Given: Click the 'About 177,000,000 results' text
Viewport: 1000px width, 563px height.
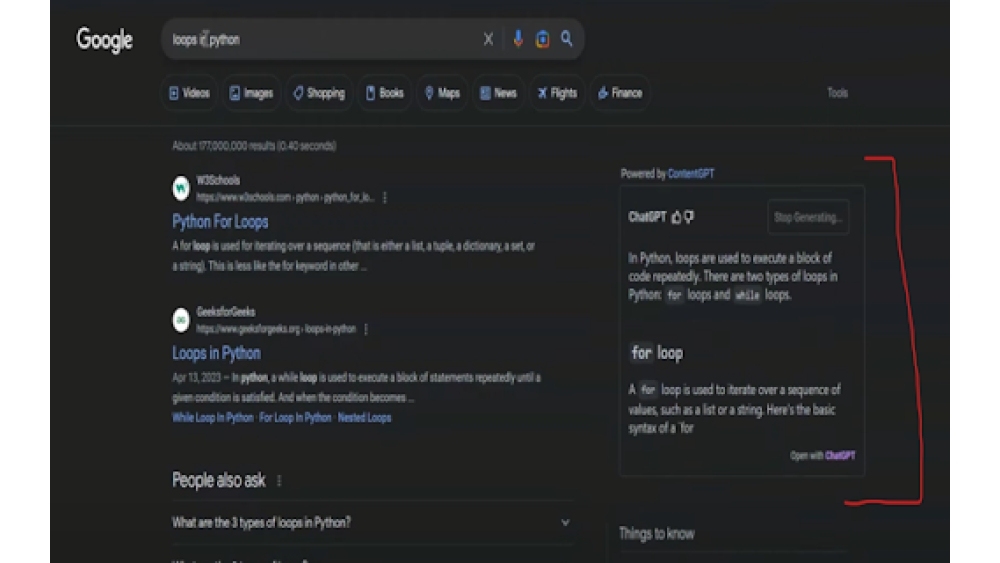Looking at the screenshot, I should pyautogui.click(x=254, y=146).
